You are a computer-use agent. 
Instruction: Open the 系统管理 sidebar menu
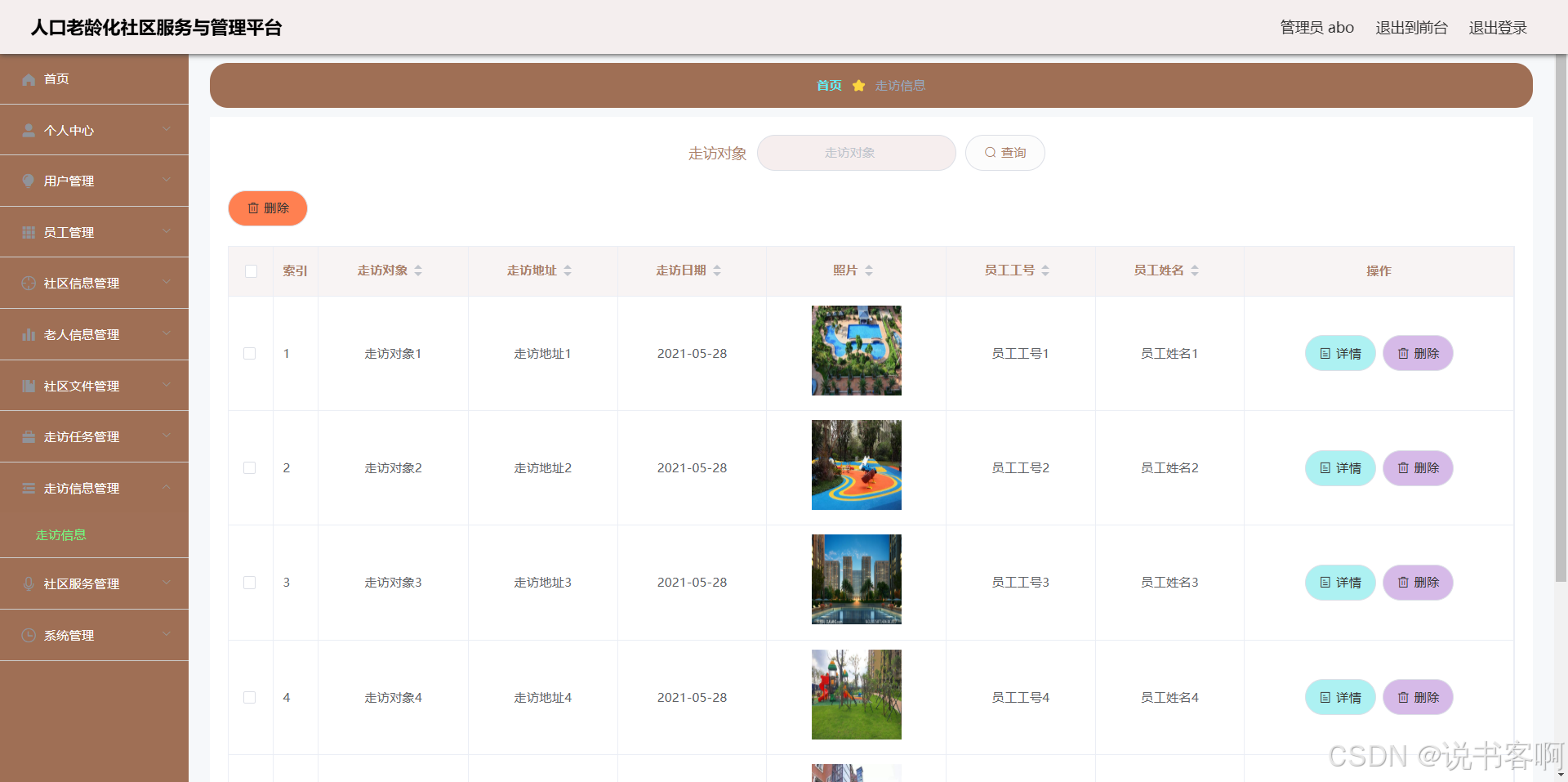94,635
